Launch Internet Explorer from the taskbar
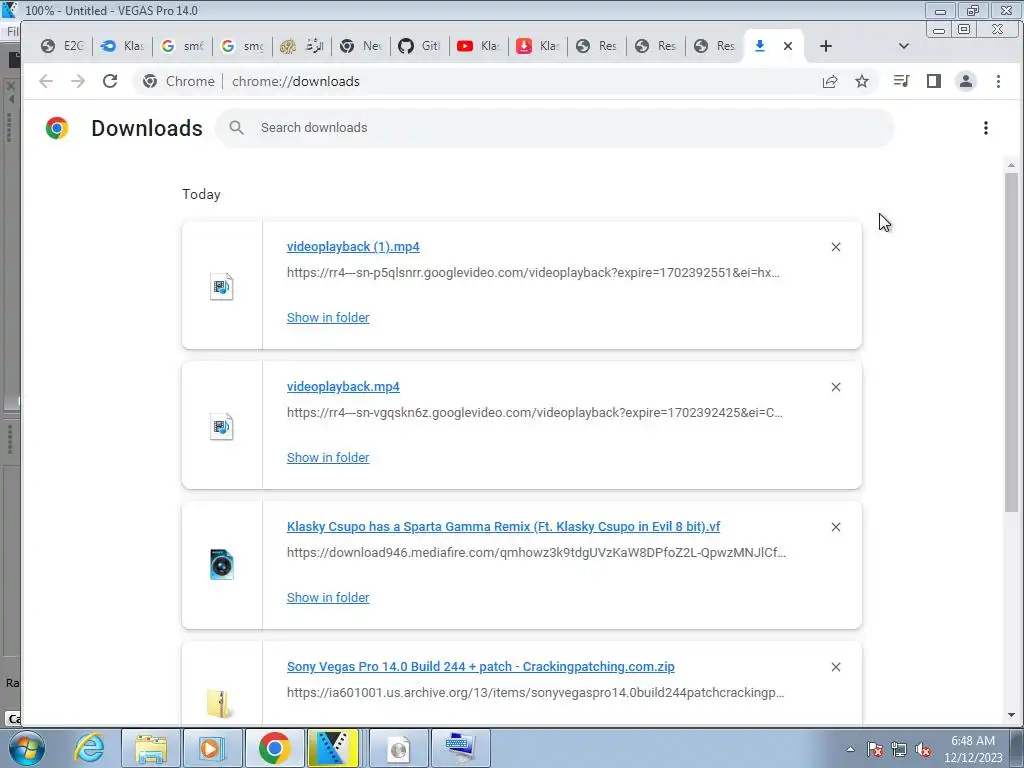Screen dimensions: 1024x768 89,748
